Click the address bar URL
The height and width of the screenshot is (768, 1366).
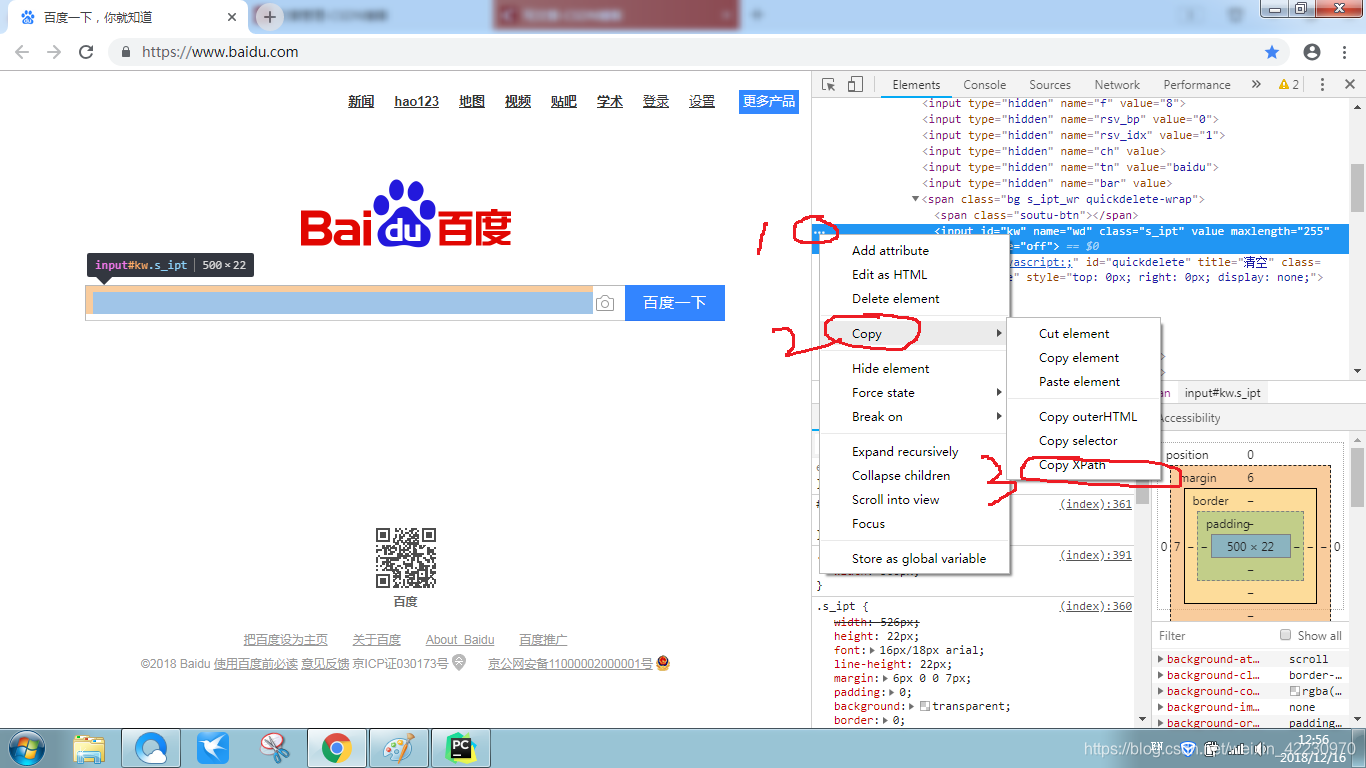tap(220, 52)
